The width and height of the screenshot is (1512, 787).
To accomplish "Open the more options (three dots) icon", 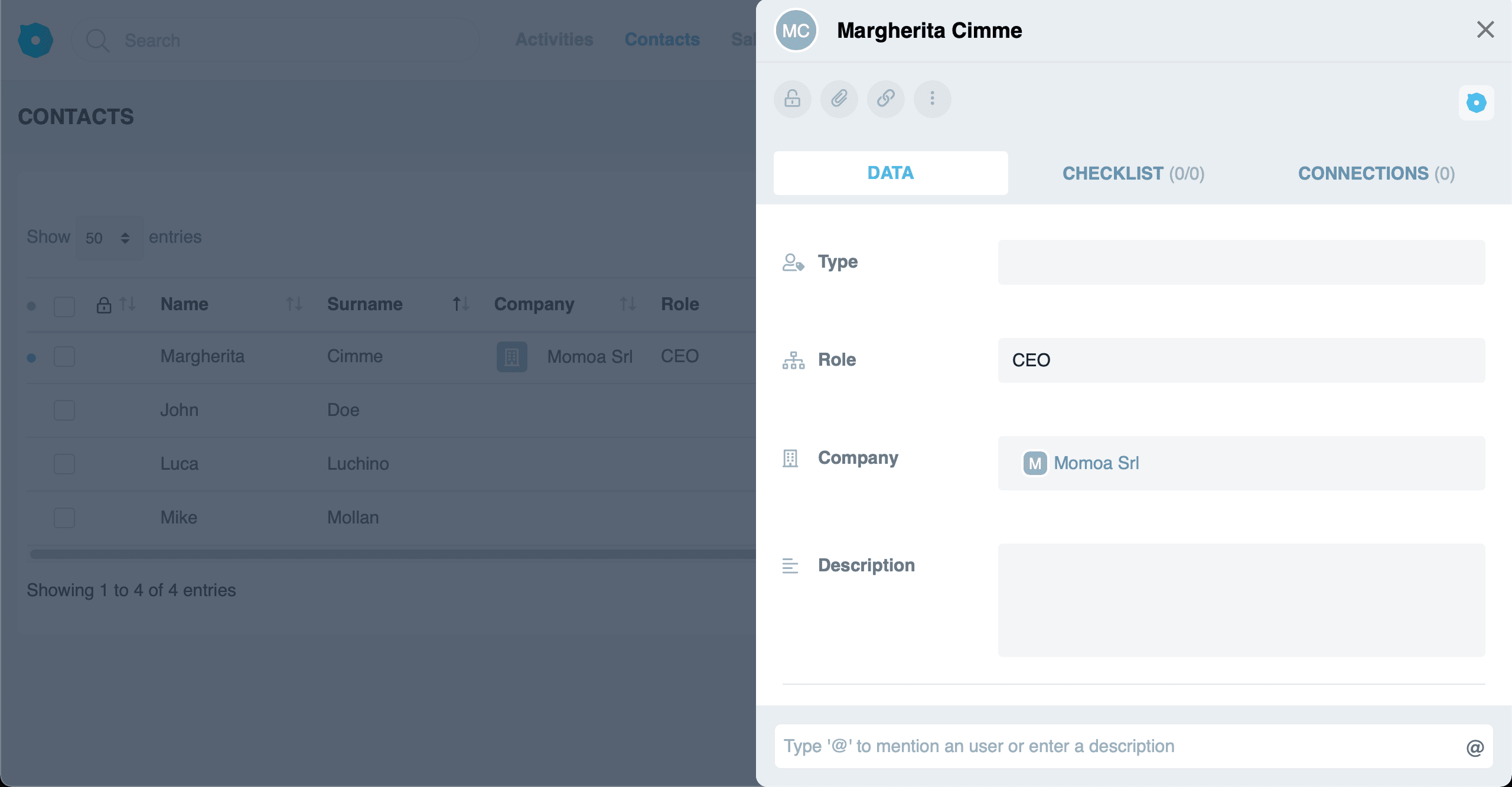I will [932, 98].
